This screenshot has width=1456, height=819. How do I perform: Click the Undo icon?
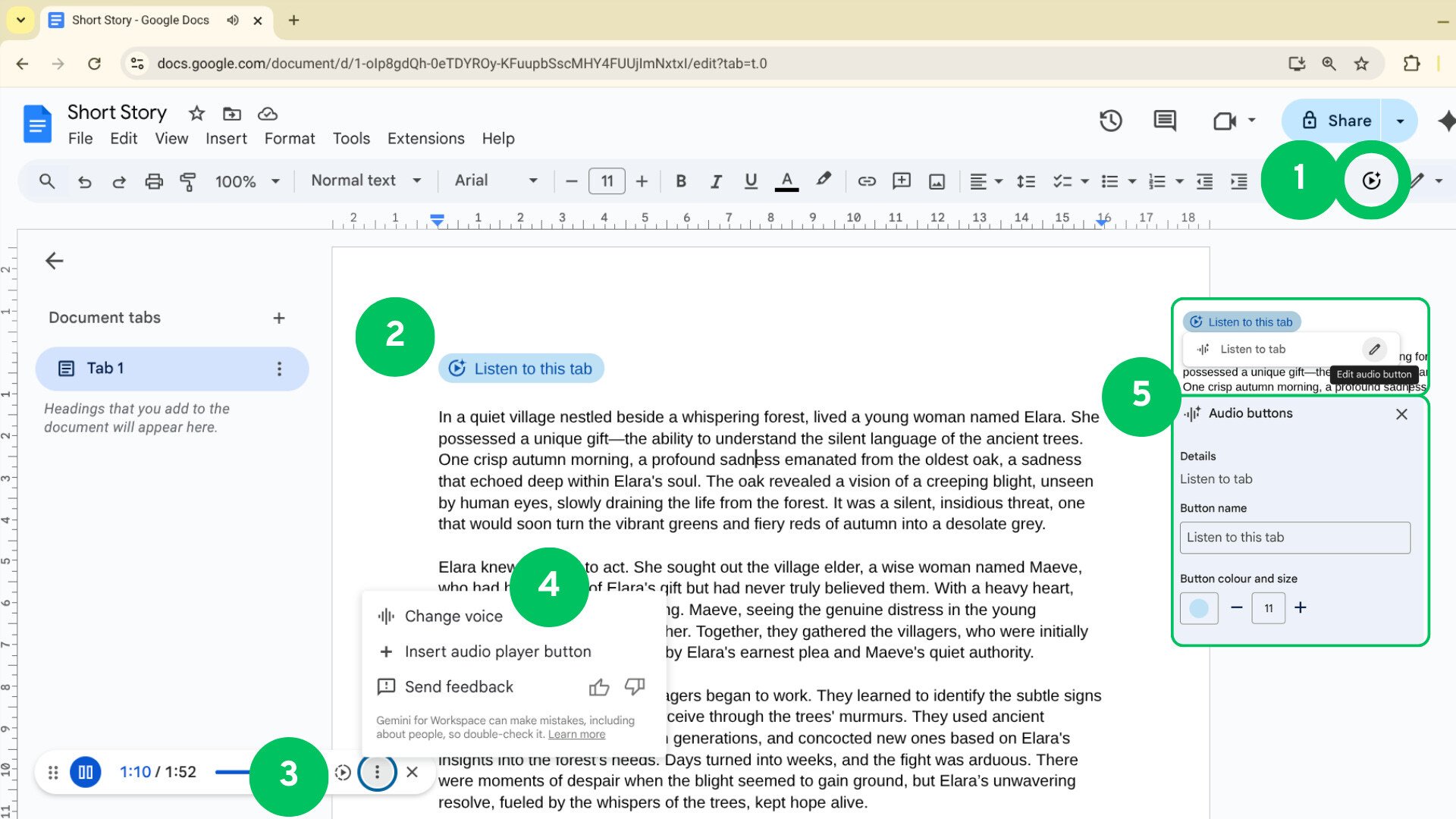[84, 181]
